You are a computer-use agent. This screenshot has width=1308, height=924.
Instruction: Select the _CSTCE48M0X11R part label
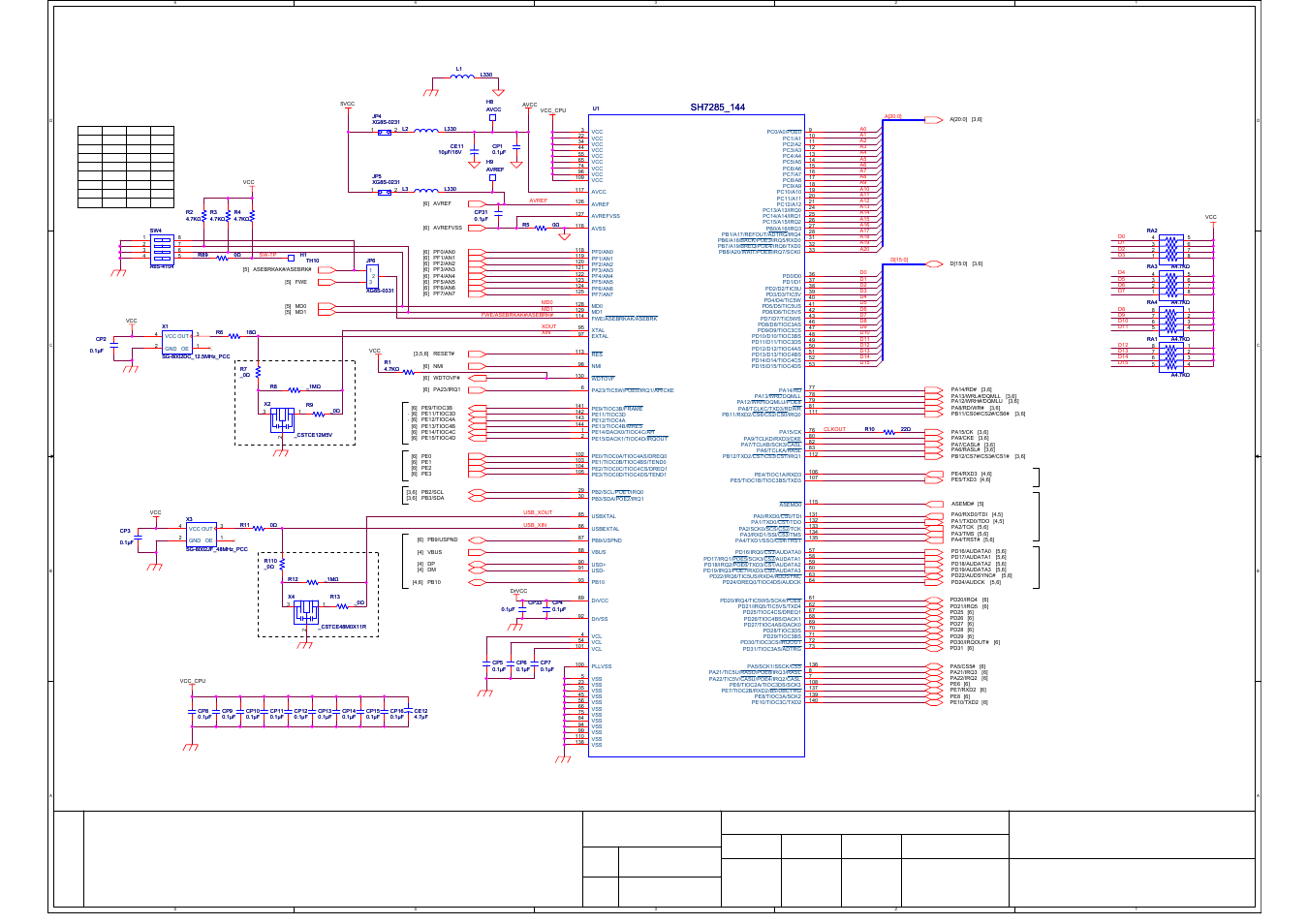(343, 628)
